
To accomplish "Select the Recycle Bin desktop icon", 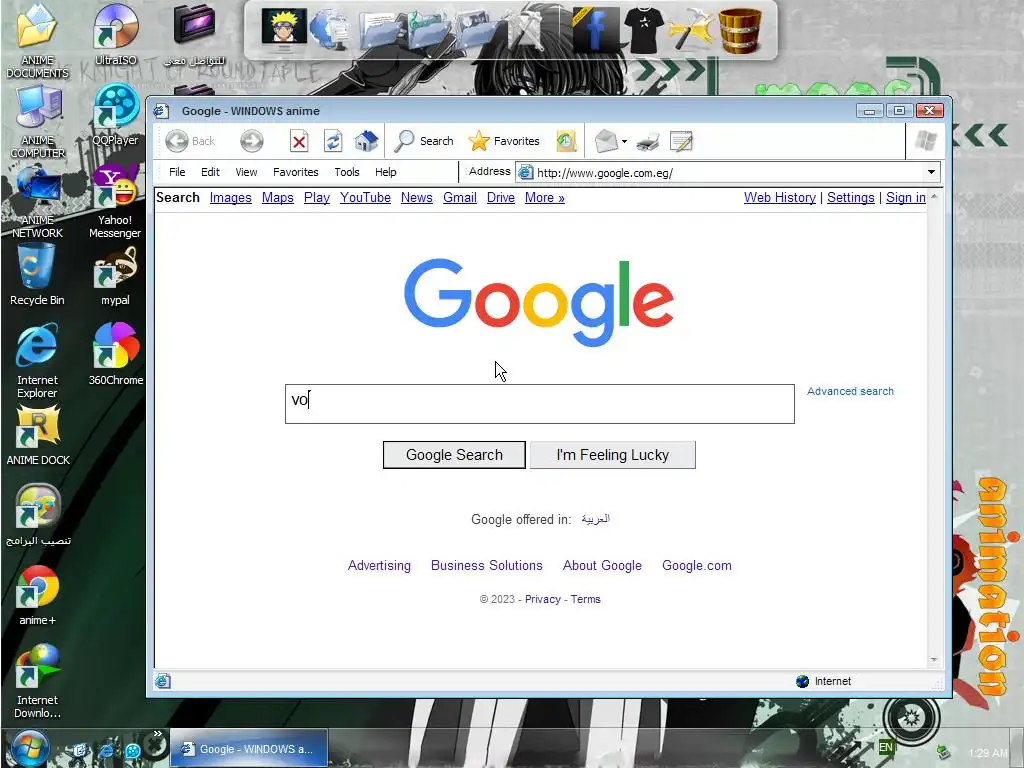I will tap(37, 275).
